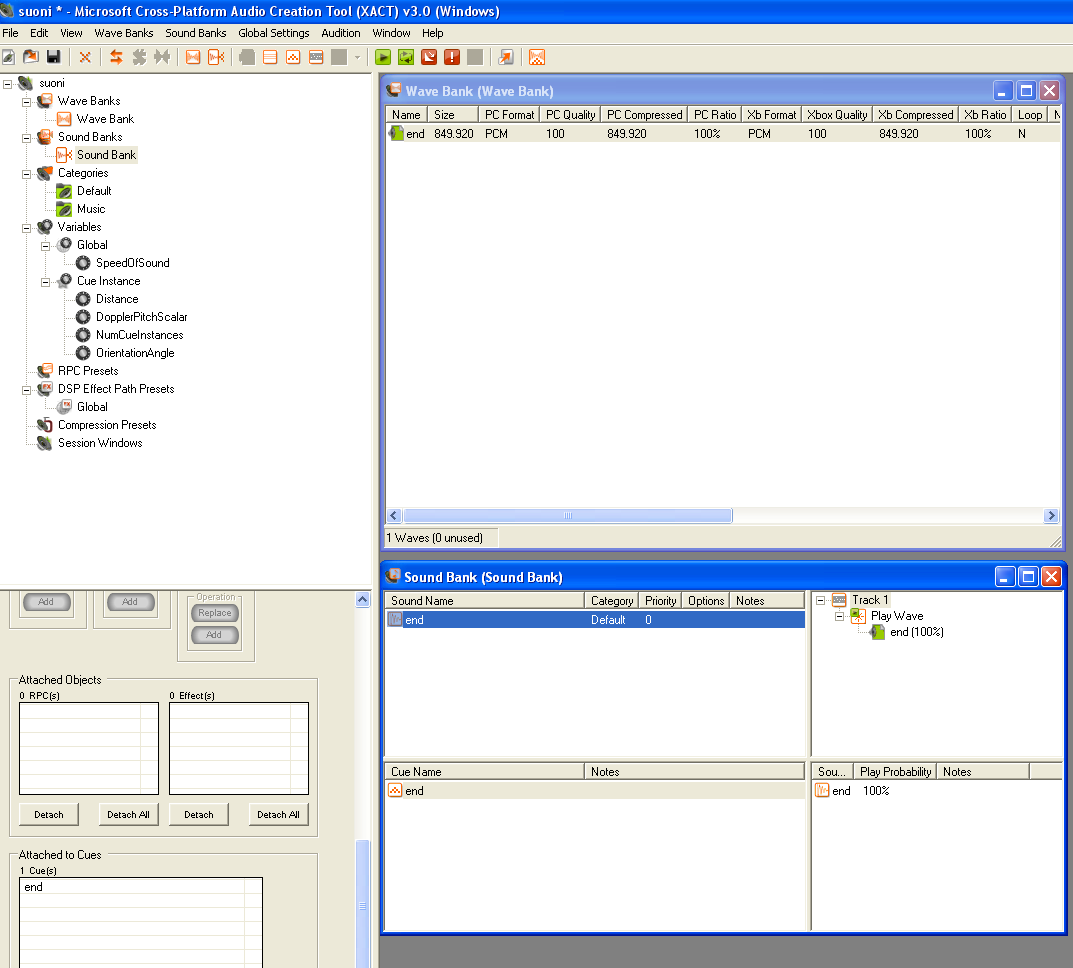Screen dimensions: 1073x968
Task: Open the Audition menu
Action: pyautogui.click(x=341, y=33)
